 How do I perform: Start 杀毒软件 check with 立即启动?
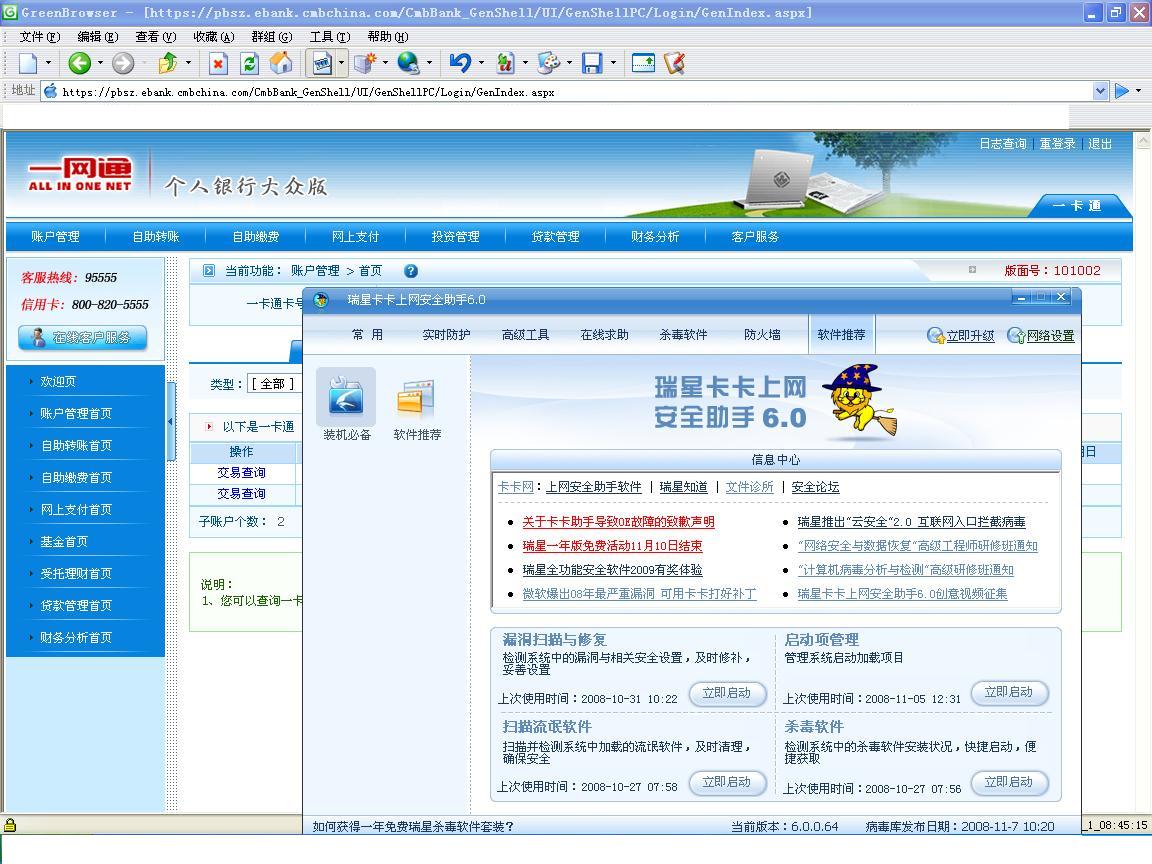pyautogui.click(x=1009, y=782)
